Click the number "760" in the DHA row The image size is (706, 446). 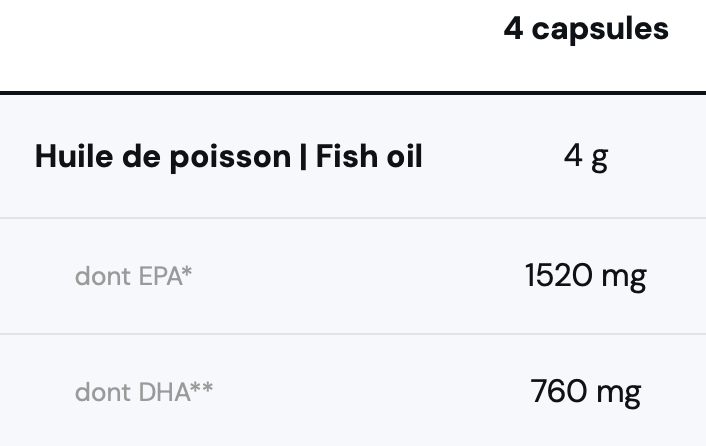click(x=558, y=392)
